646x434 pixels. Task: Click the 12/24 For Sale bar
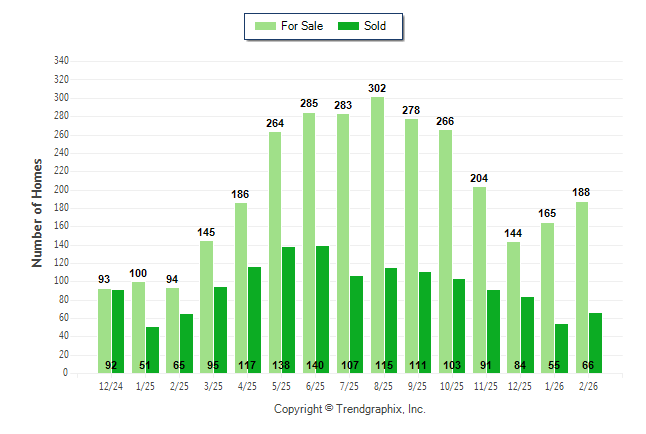[x=104, y=330]
